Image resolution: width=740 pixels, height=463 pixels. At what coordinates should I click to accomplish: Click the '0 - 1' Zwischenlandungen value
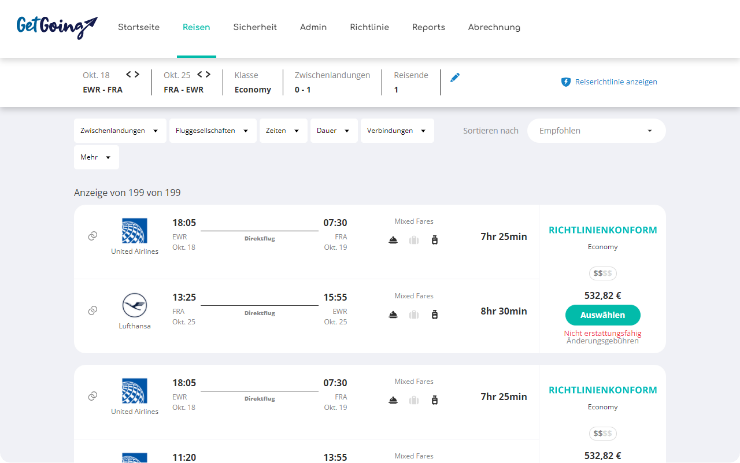click(x=303, y=90)
